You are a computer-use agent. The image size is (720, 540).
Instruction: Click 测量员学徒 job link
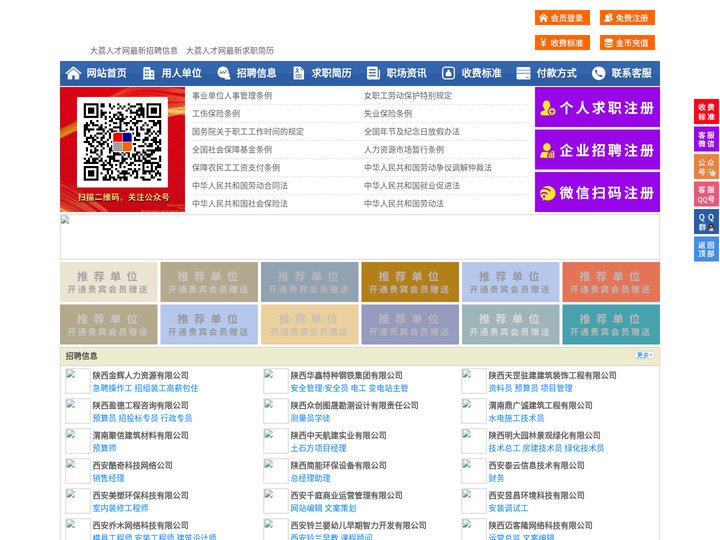[x=310, y=418]
